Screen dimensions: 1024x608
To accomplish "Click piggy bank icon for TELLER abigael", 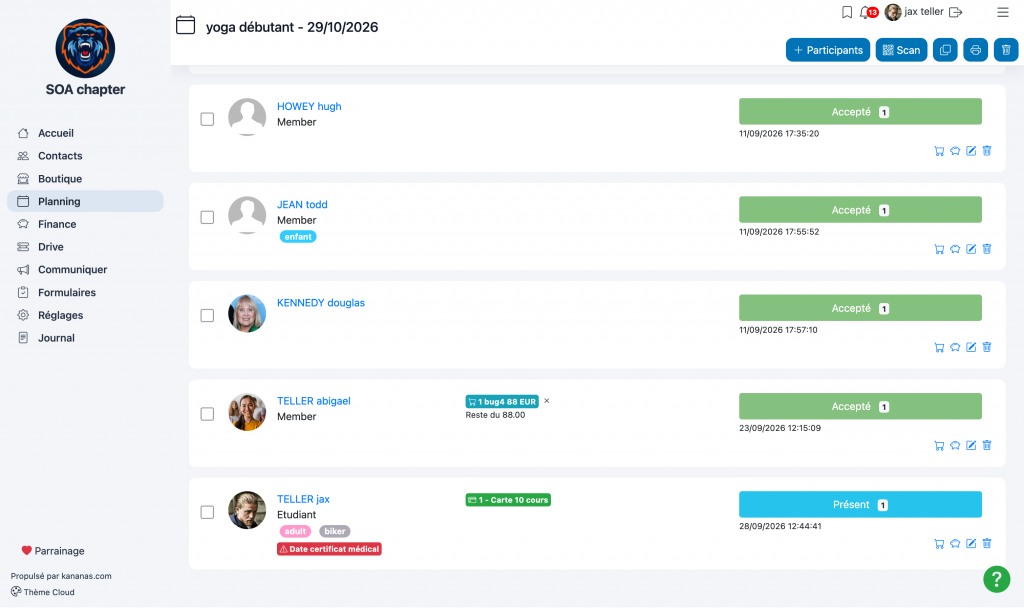I will point(955,445).
